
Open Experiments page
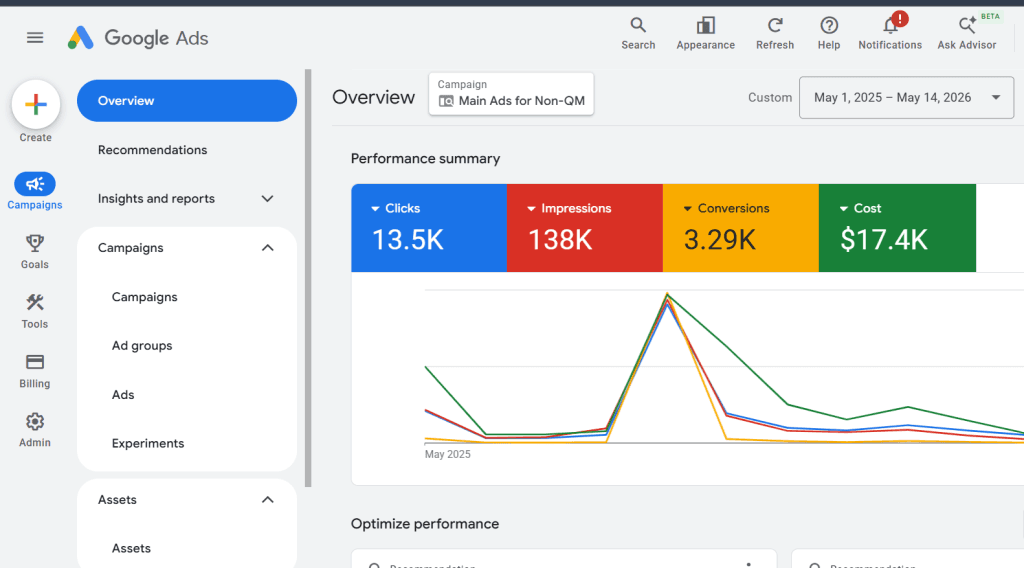(148, 443)
